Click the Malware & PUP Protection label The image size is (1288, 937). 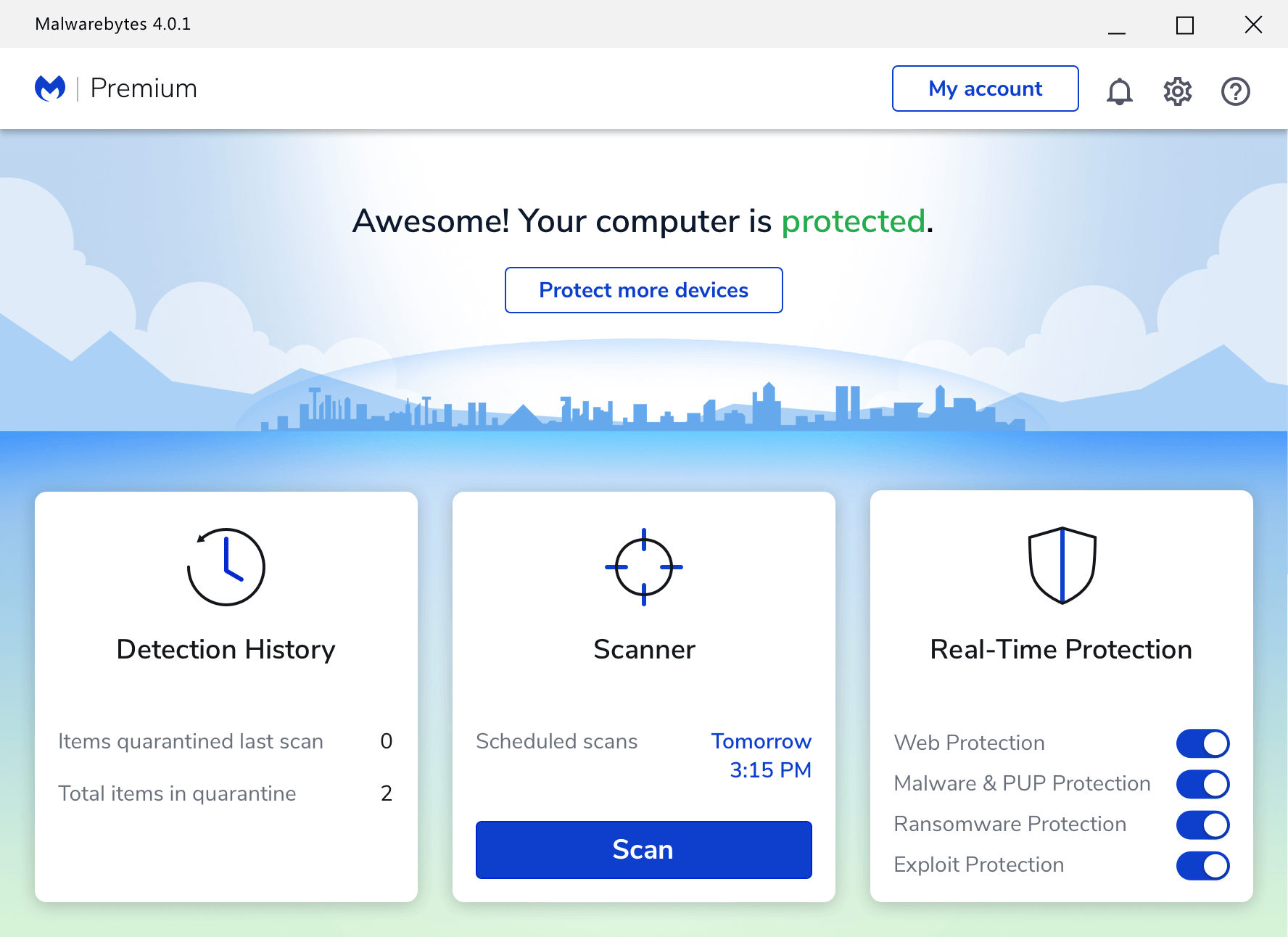[x=1023, y=783]
